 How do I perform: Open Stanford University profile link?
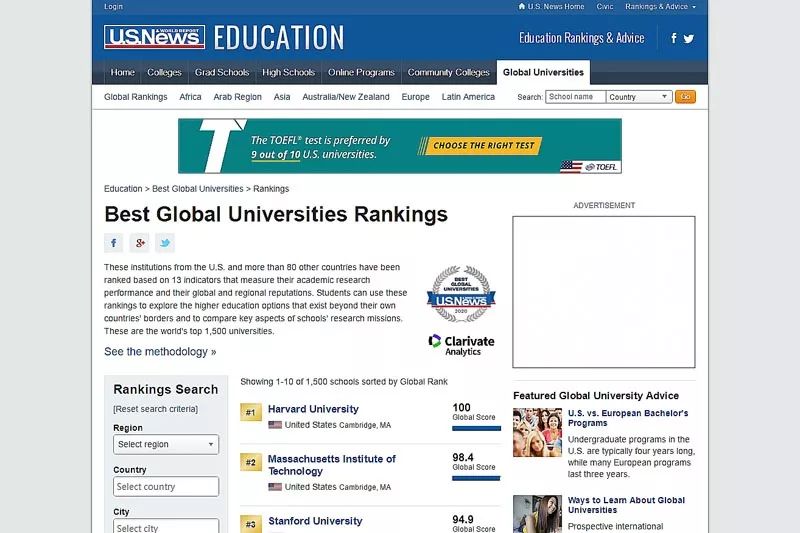coord(315,521)
